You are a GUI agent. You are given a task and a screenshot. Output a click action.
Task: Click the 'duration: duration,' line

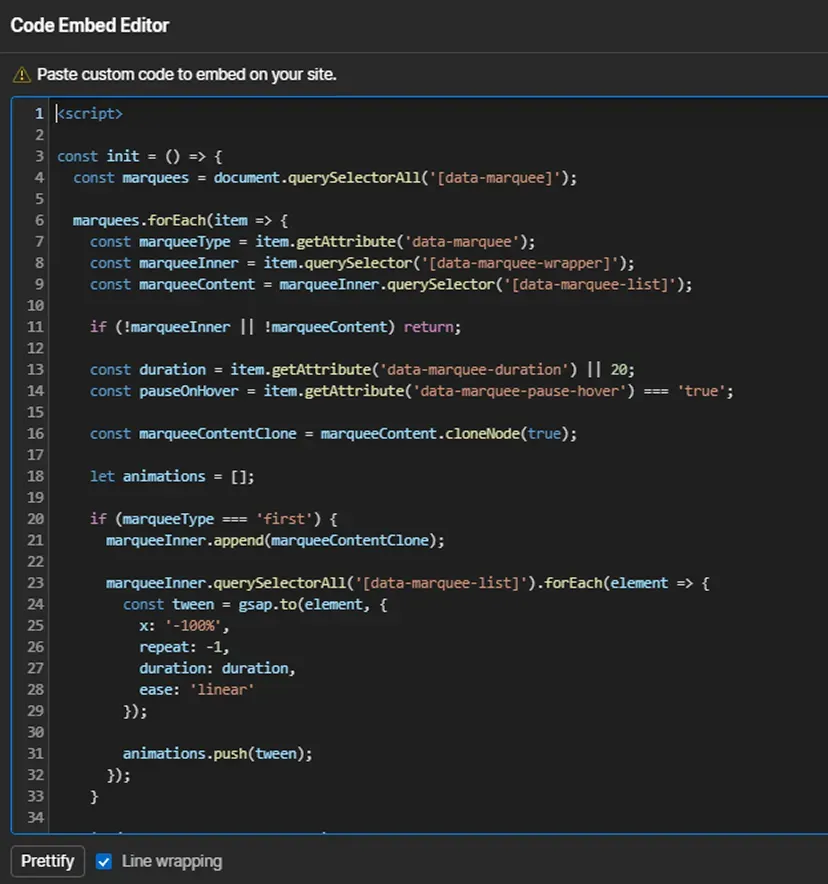click(217, 668)
